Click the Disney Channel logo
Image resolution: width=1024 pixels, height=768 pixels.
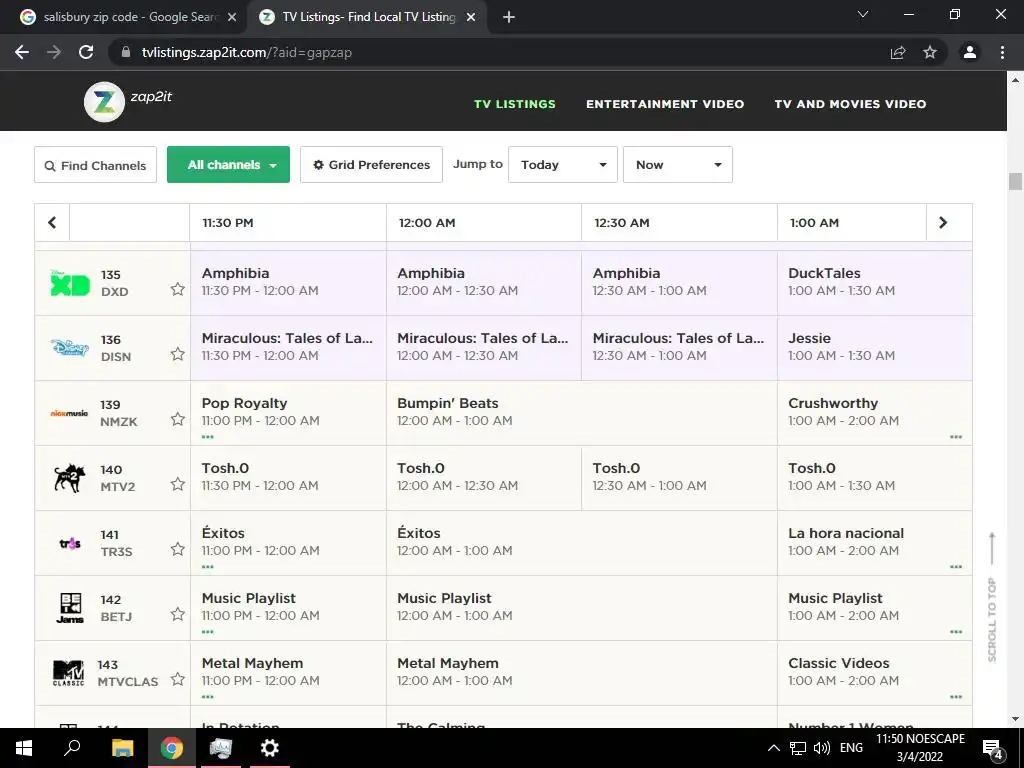point(70,347)
